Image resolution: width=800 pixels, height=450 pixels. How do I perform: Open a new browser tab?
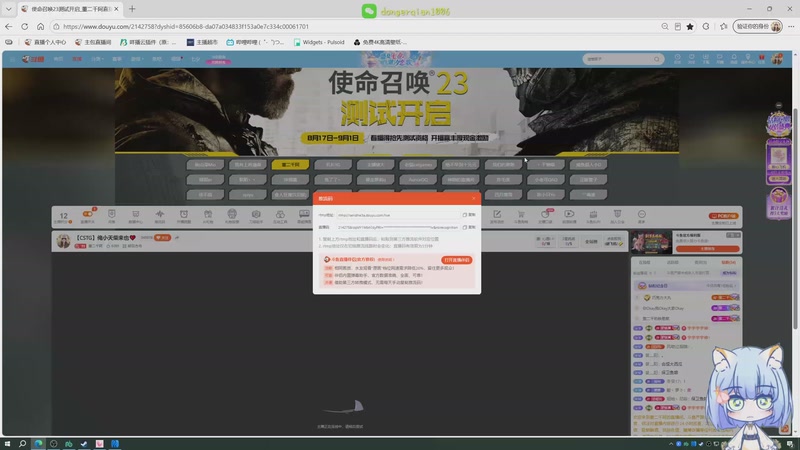(x=132, y=9)
